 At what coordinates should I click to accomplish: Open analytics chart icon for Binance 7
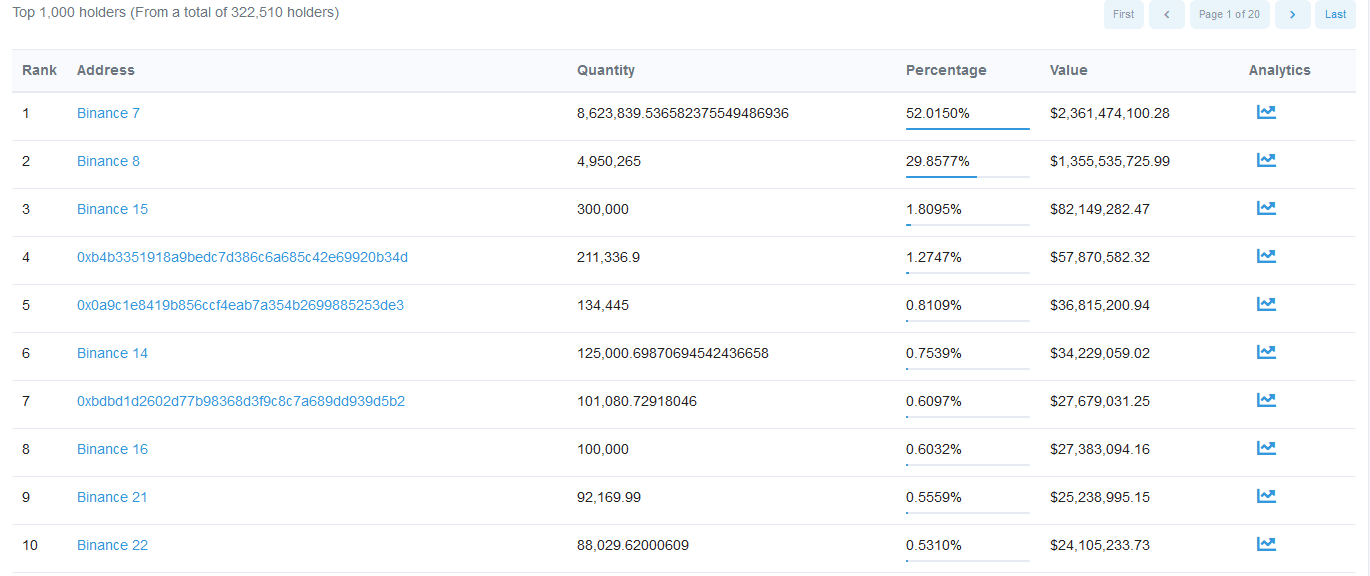point(1266,113)
